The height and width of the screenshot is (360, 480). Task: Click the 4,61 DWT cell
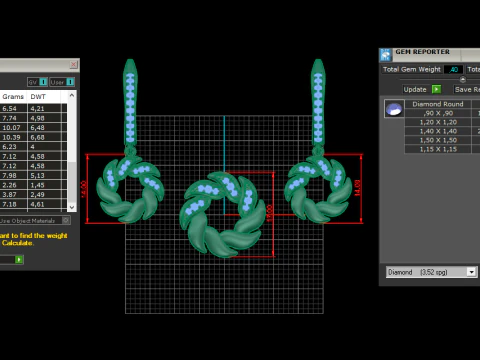(x=44, y=204)
